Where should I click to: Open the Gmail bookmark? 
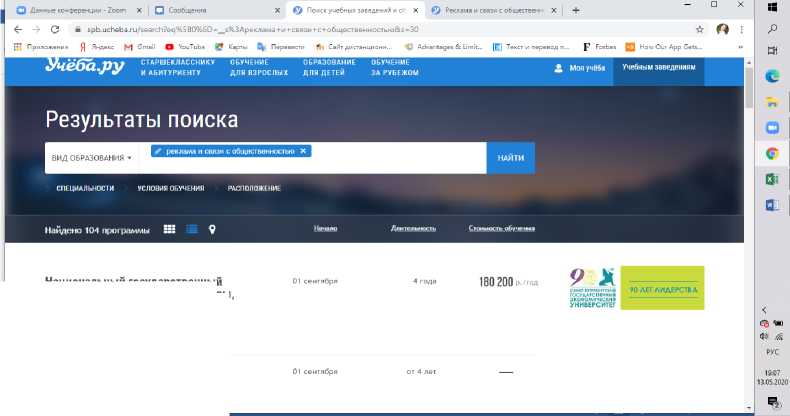[x=140, y=47]
